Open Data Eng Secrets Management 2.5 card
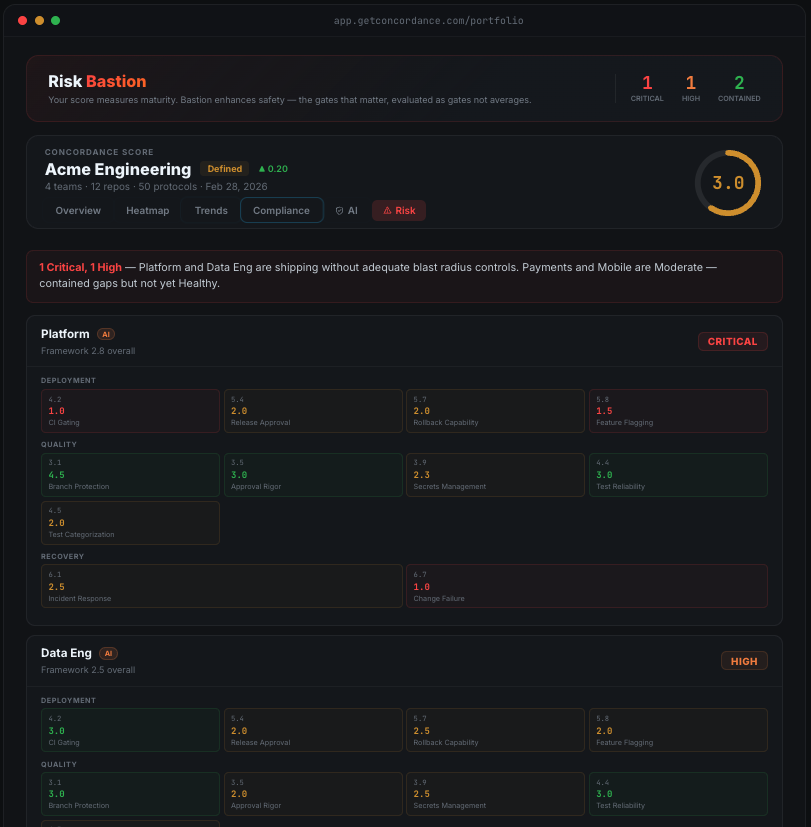Image resolution: width=811 pixels, height=827 pixels. (495, 794)
